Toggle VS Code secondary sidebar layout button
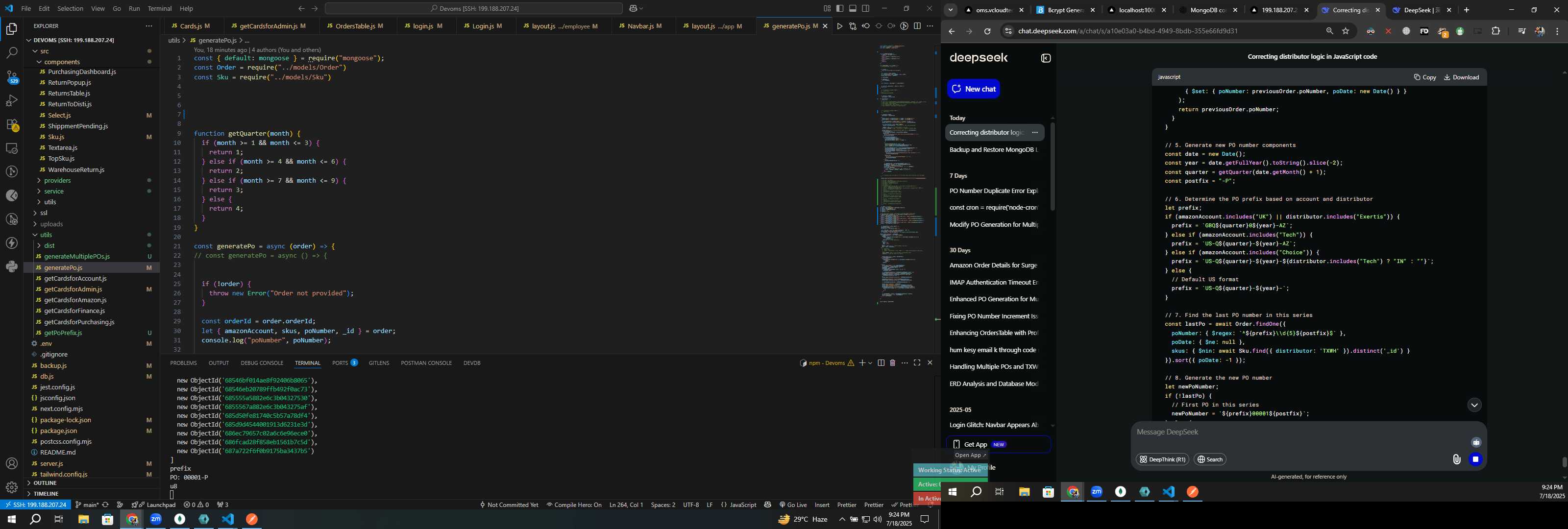This screenshot has height=529, width=1568. (865, 8)
